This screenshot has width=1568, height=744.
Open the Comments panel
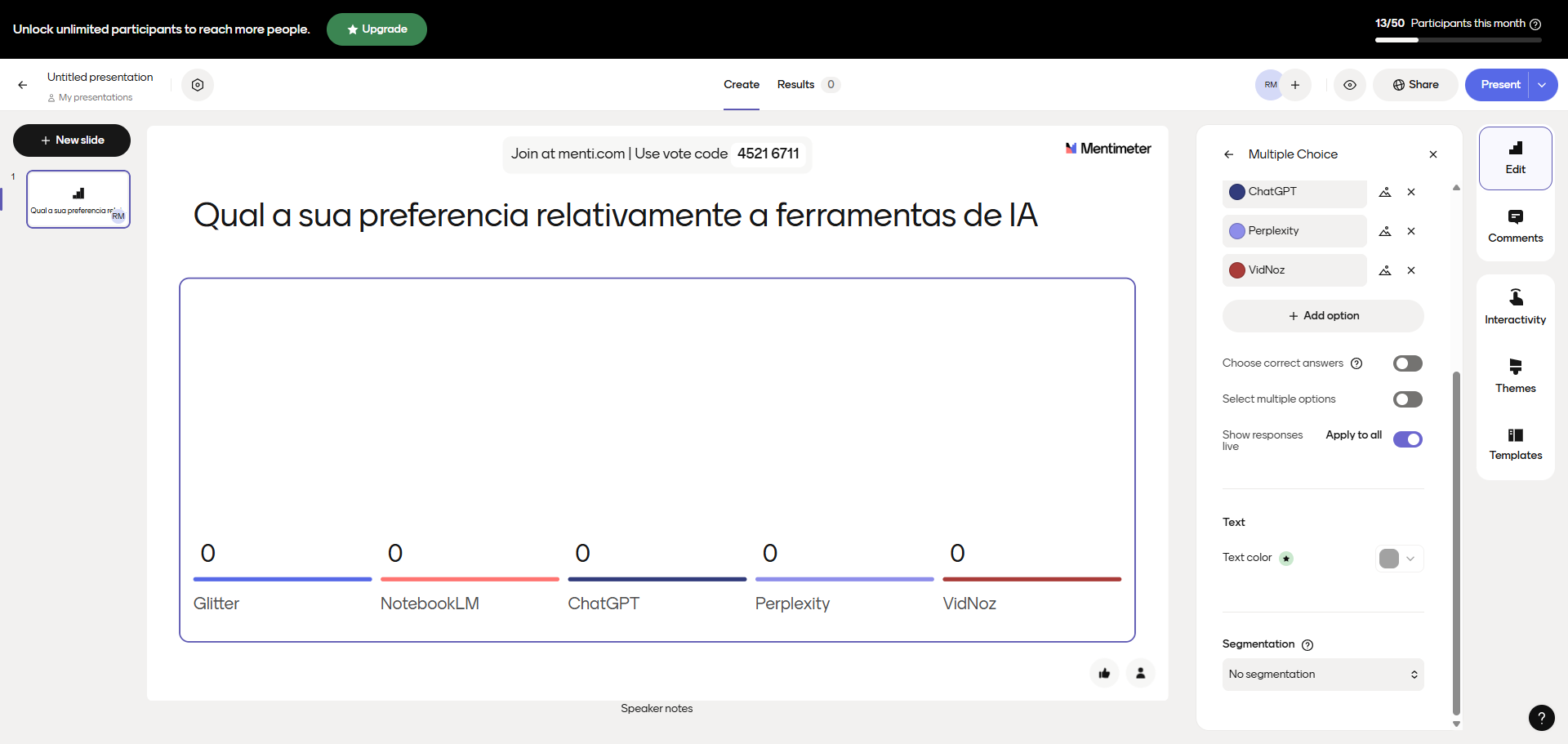[1516, 226]
